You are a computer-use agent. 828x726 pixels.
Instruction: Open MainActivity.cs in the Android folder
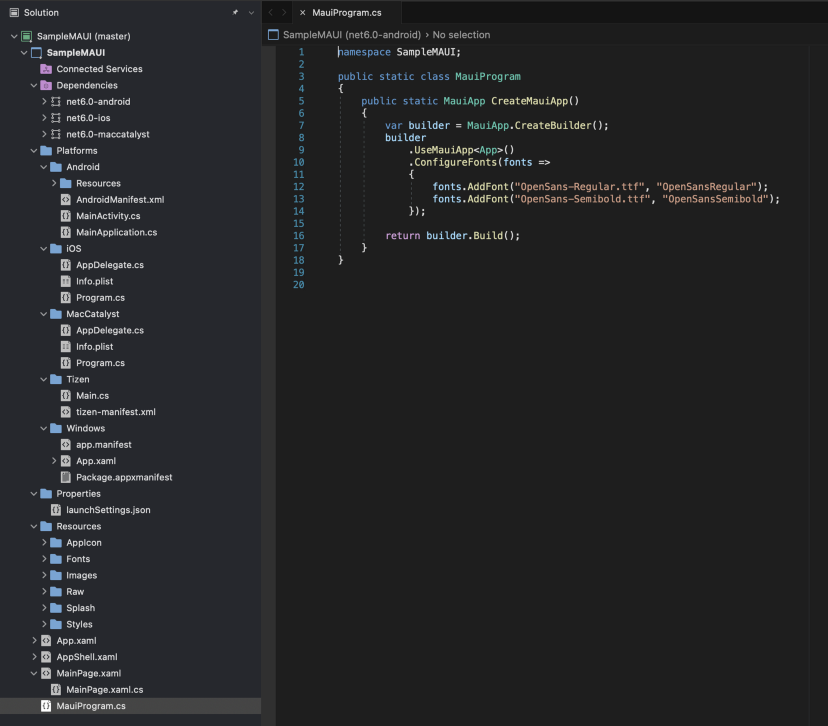[108, 216]
